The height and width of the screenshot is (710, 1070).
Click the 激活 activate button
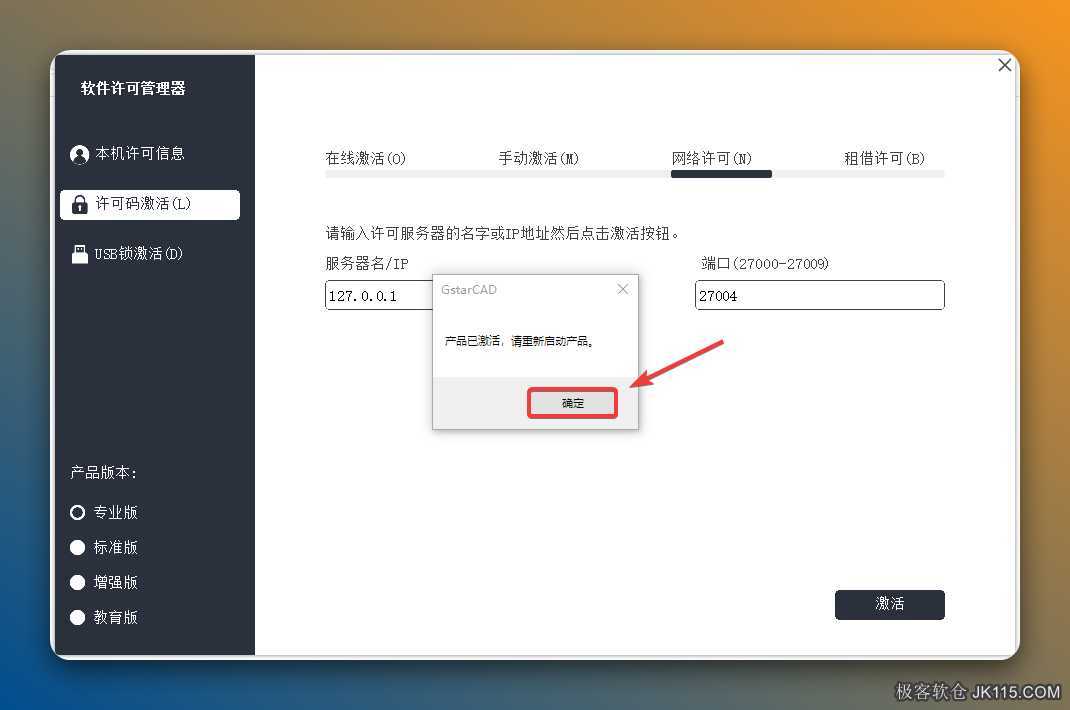889,604
